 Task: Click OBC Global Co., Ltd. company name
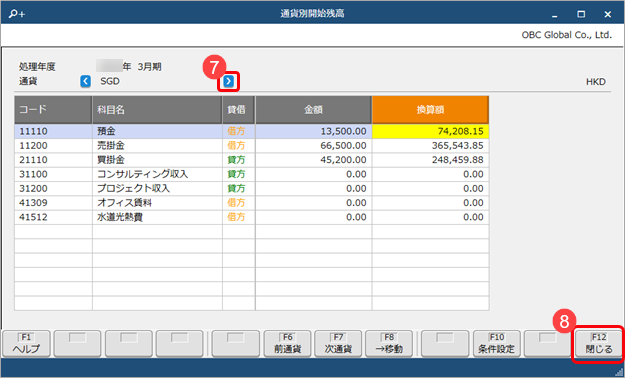tap(566, 35)
